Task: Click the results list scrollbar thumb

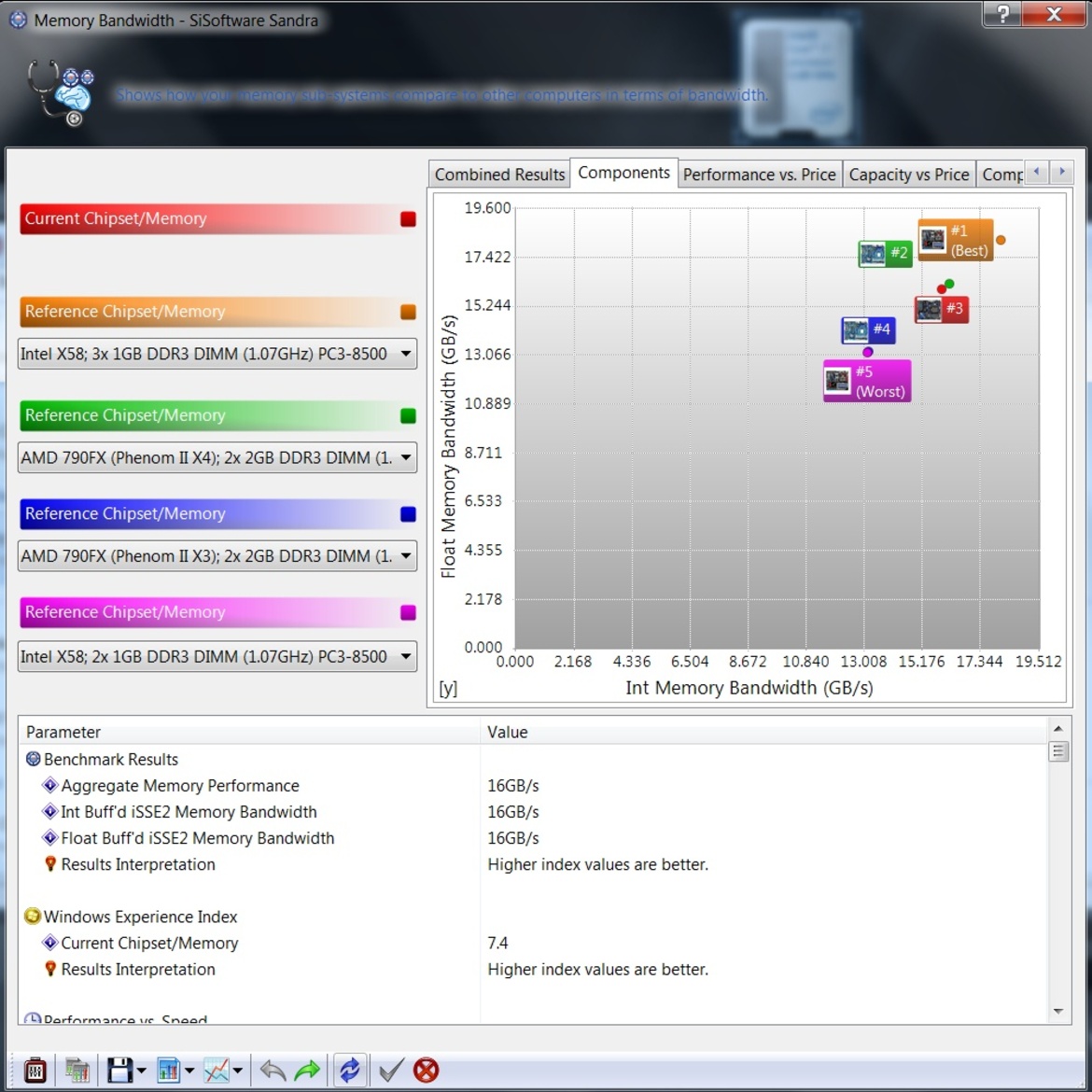Action: (1057, 751)
